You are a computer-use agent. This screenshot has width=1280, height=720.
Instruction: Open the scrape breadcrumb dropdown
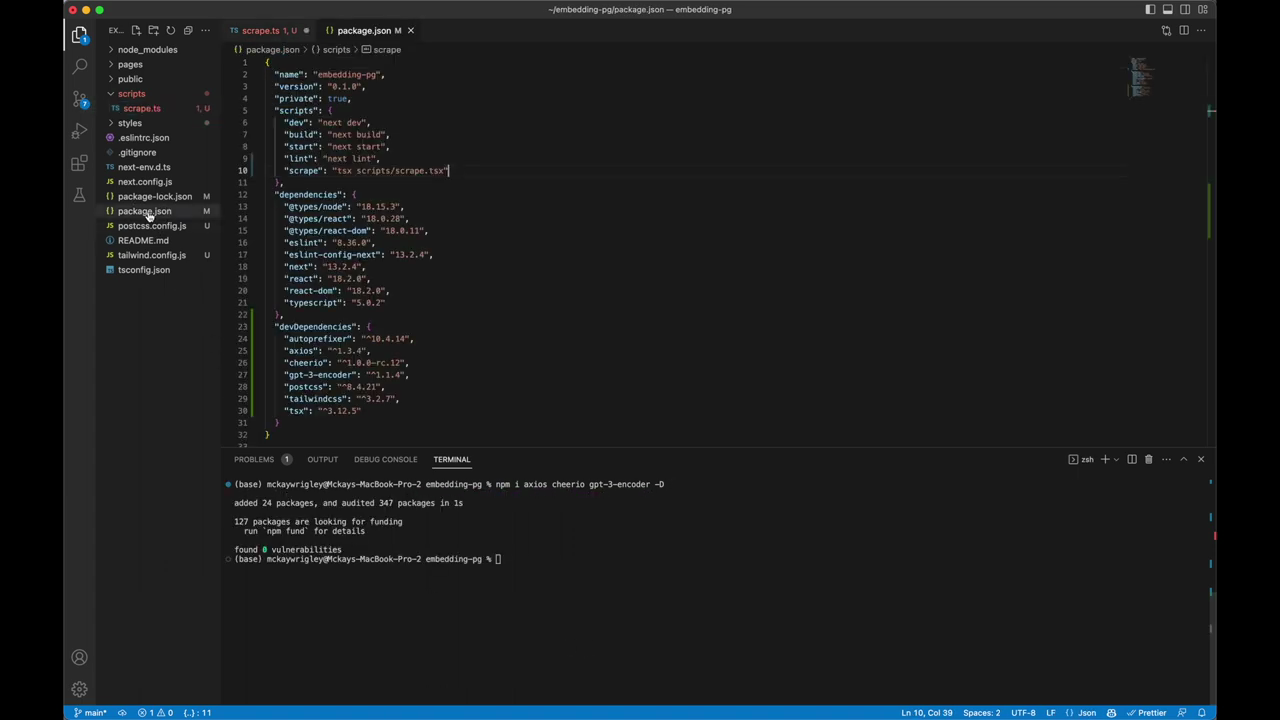381,50
